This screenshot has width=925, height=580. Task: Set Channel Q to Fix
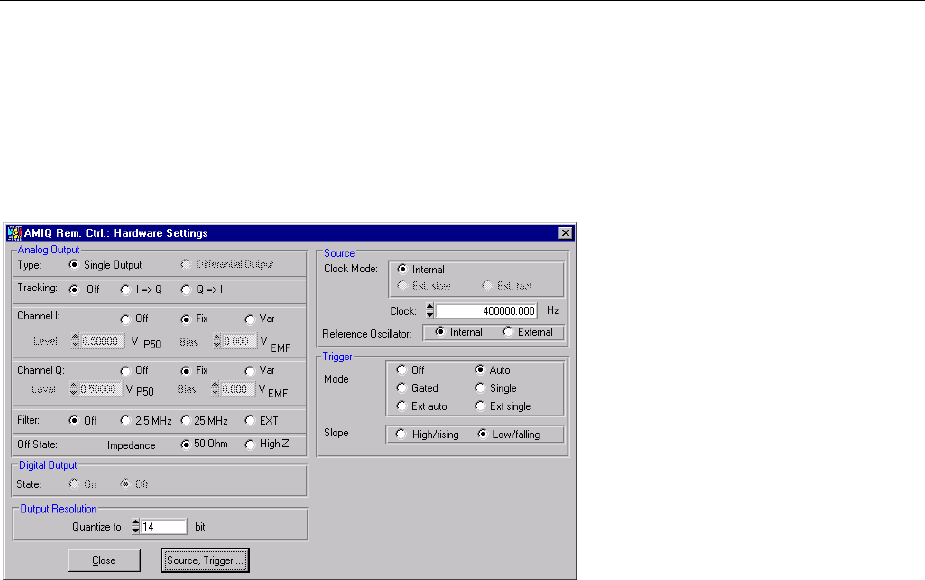186,371
